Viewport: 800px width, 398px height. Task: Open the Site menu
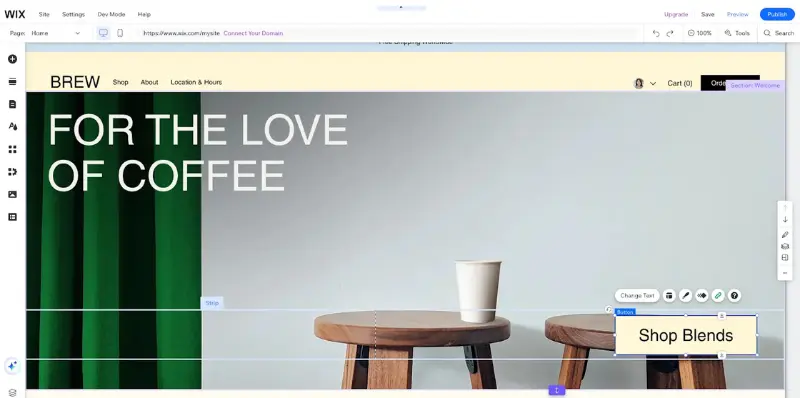[x=44, y=14]
